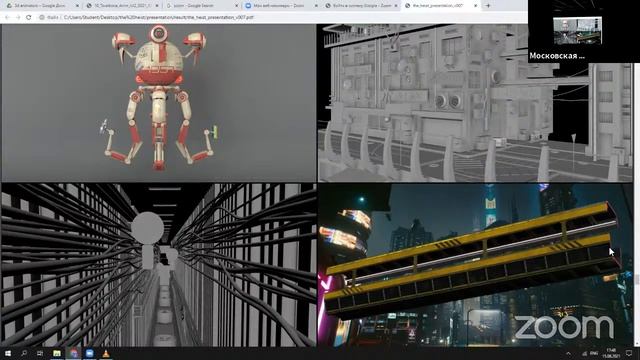Click the night city yellow bridge image
This screenshot has height=360, width=640.
(475, 265)
